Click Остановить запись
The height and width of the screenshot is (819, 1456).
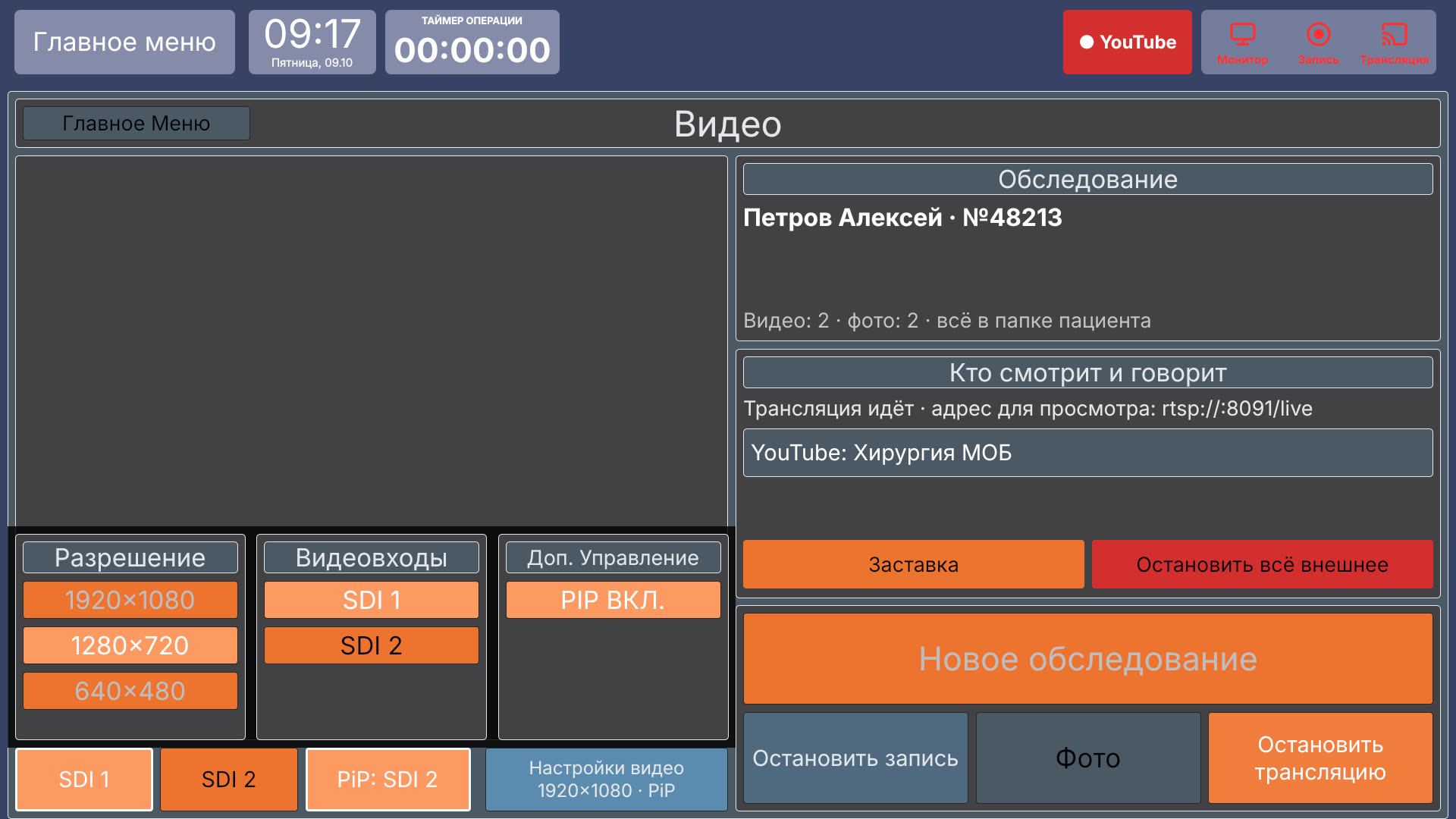(x=855, y=758)
